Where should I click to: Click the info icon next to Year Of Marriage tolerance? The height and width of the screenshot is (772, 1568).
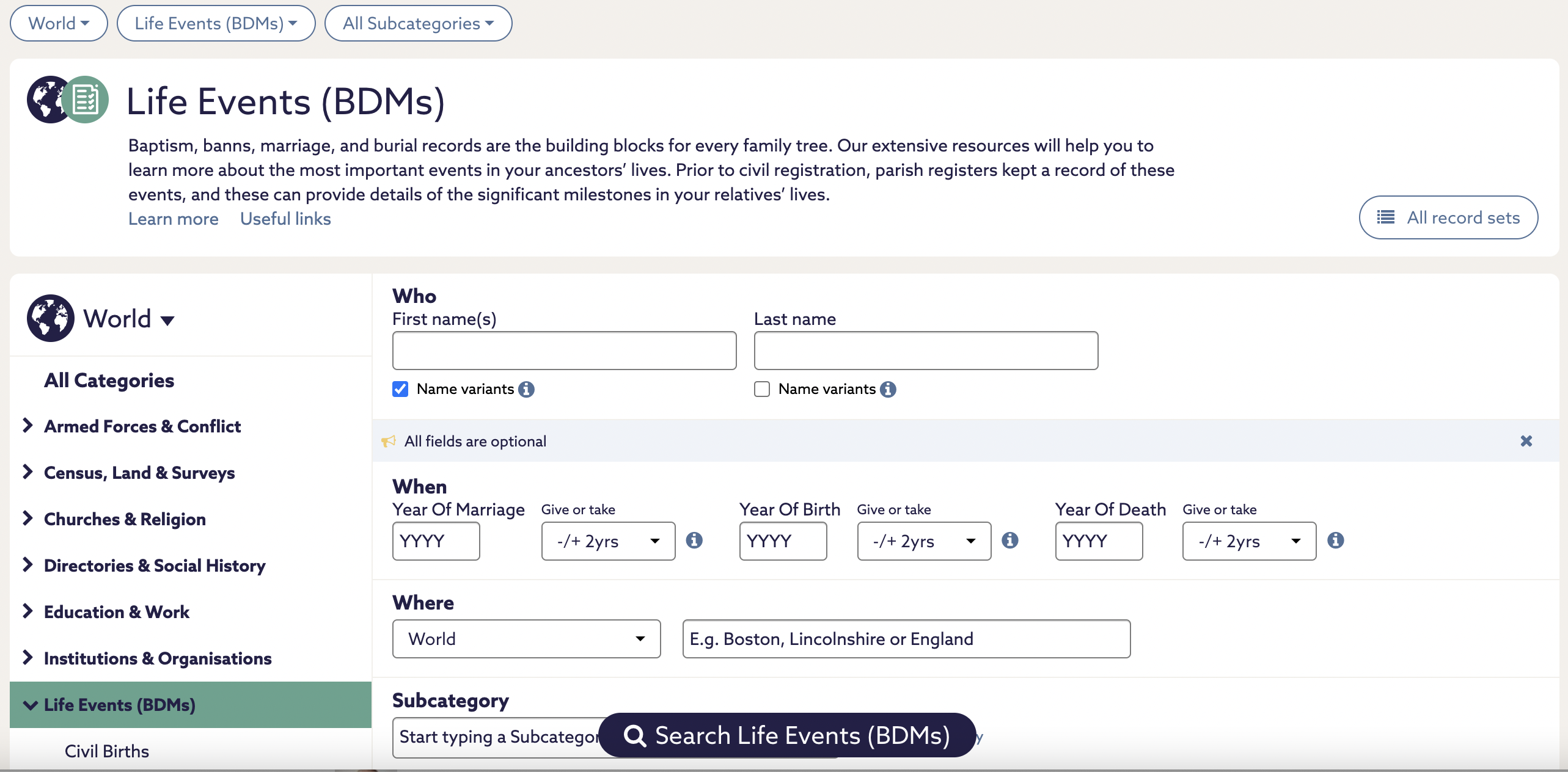pyautogui.click(x=695, y=540)
